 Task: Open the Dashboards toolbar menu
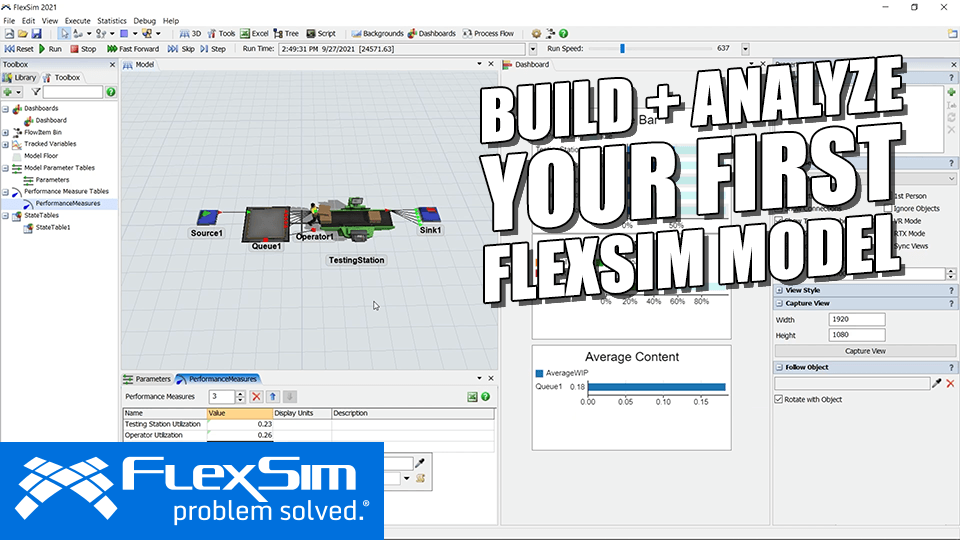coord(432,34)
